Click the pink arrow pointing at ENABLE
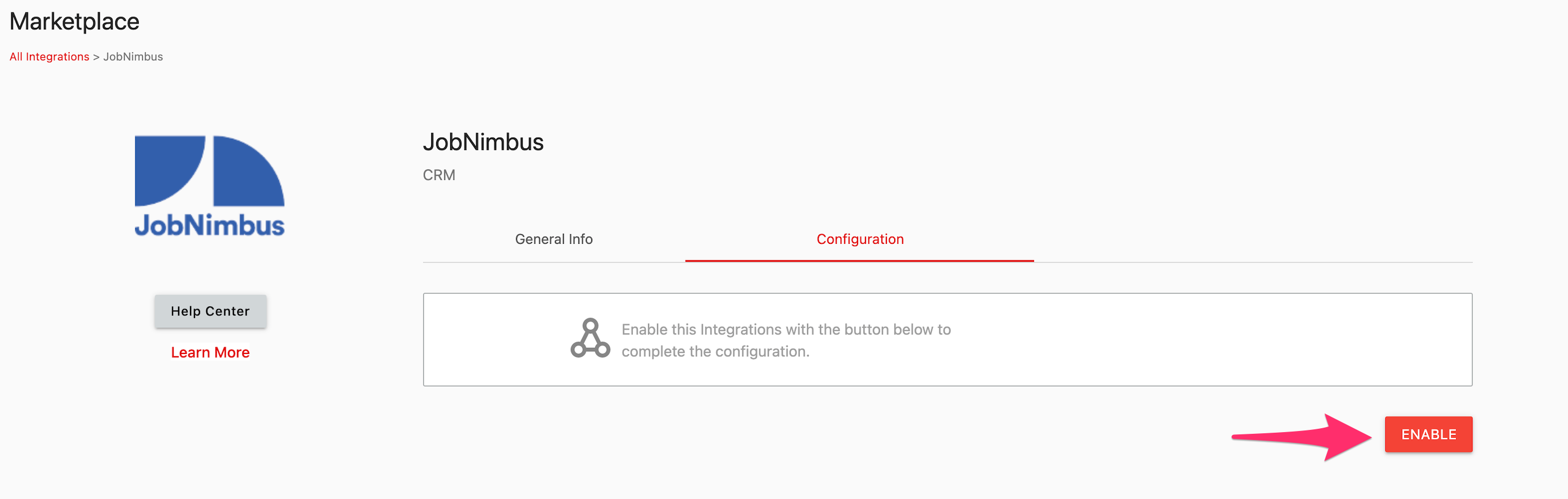The height and width of the screenshot is (499, 1568). coord(1302,437)
